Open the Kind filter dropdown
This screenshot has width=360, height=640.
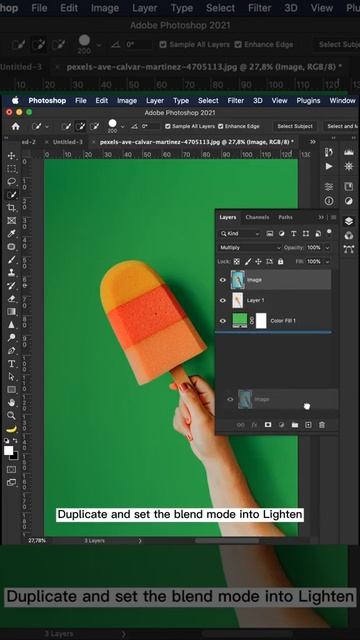[240, 234]
